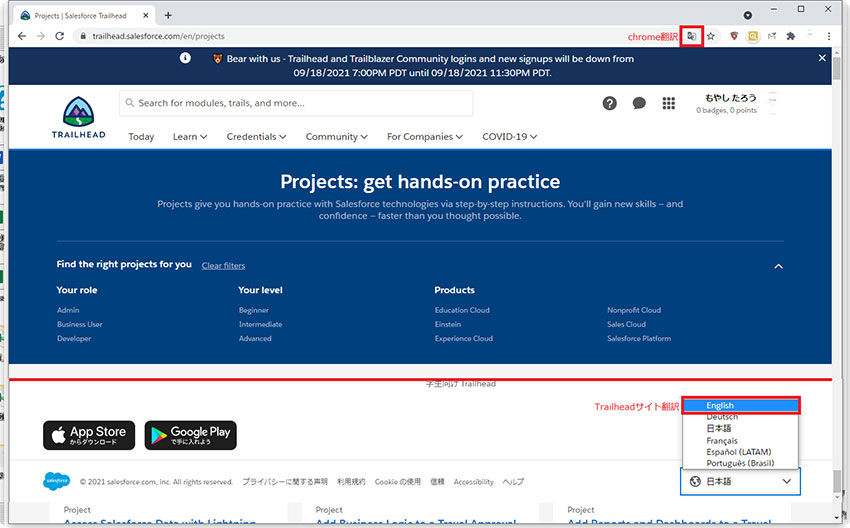Viewport: 850px width, 528px height.
Task: Expand the Community menu
Action: pos(337,137)
